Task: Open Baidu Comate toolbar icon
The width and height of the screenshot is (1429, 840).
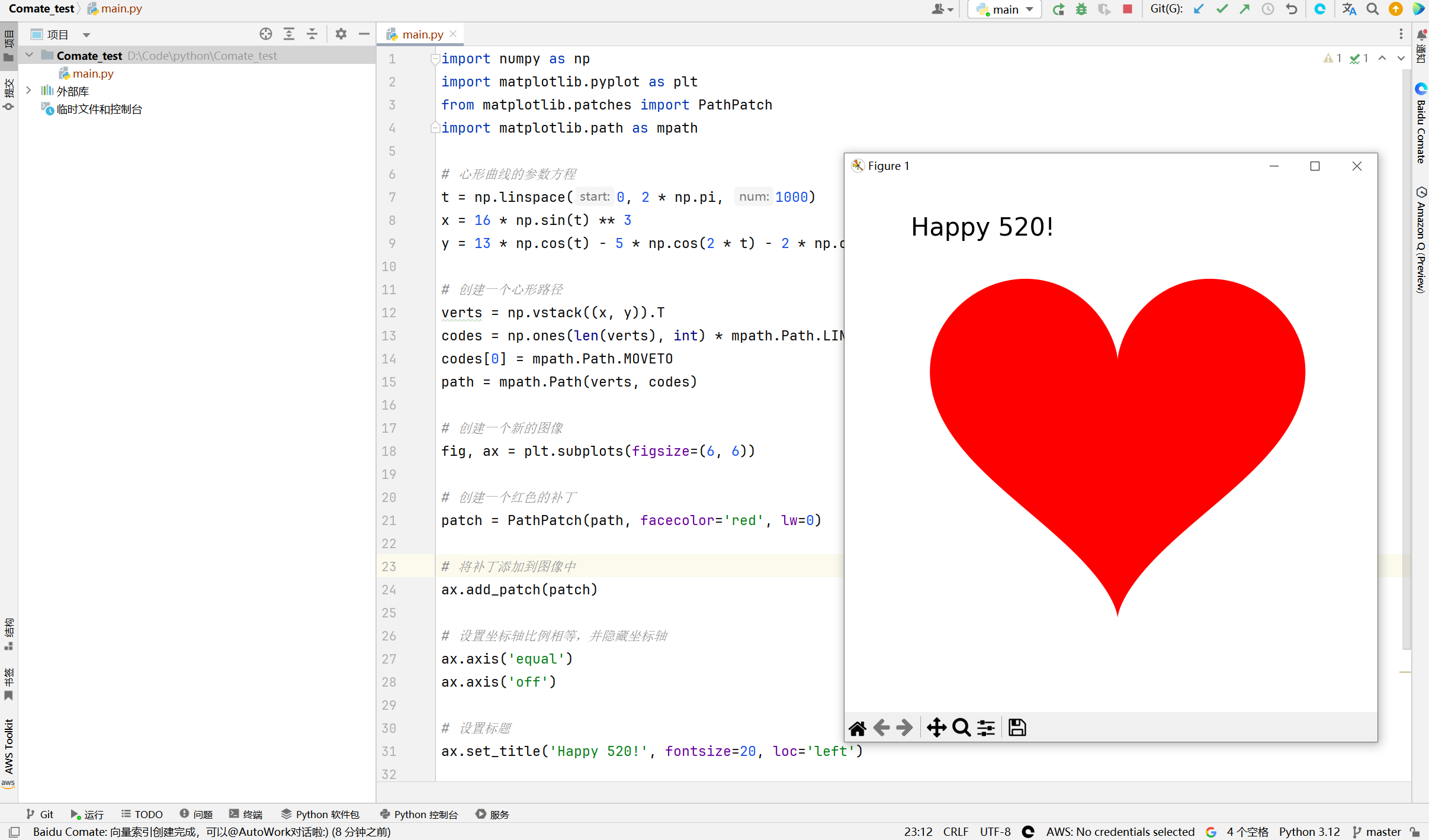Action: tap(1320, 9)
